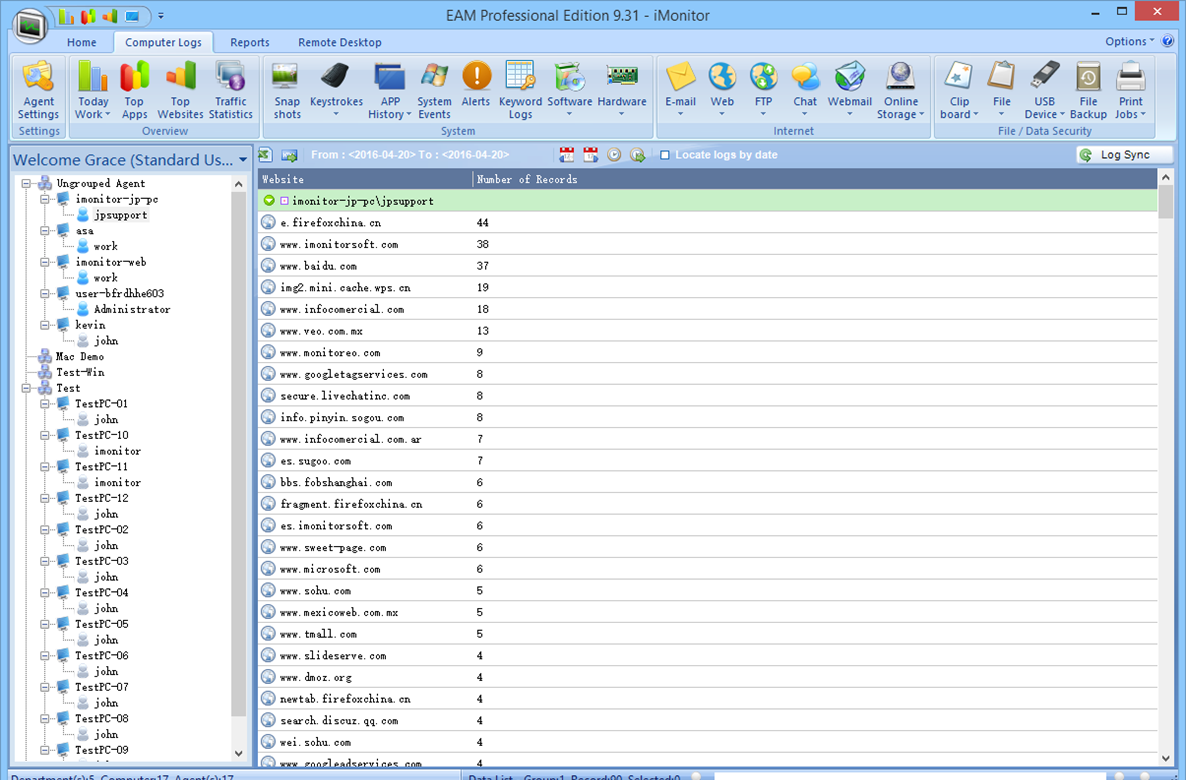Switch to the Remote Desktop tab
This screenshot has height=780, width=1186.
pos(340,42)
